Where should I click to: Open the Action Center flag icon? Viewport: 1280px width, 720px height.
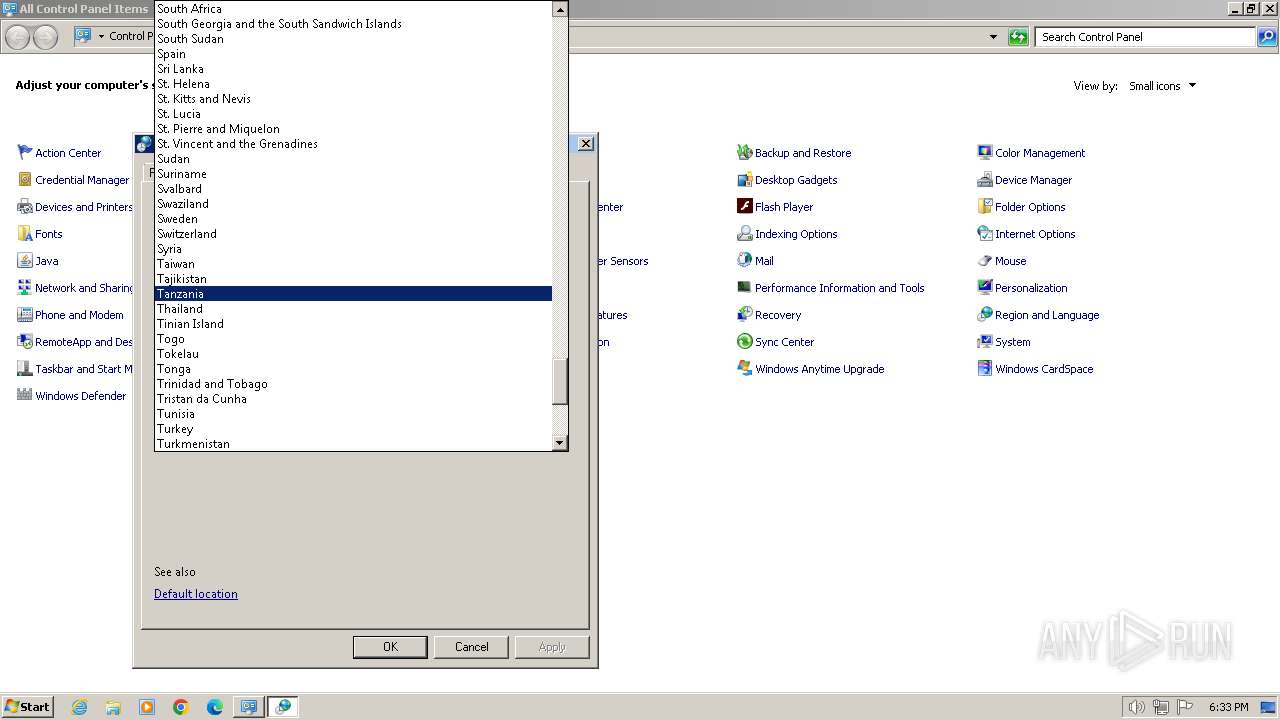(x=25, y=152)
